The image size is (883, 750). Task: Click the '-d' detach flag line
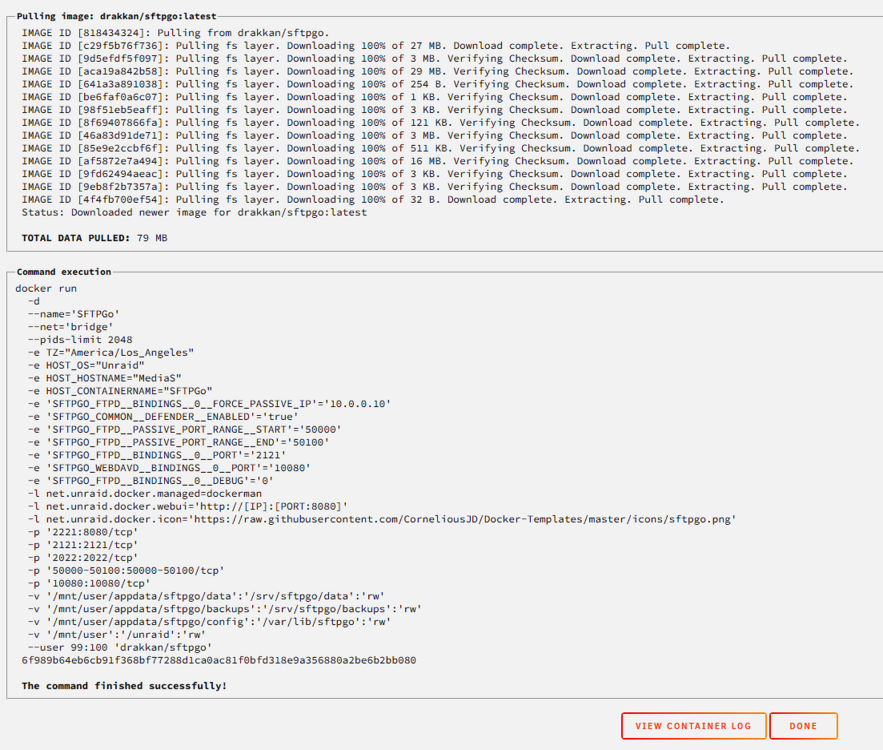pos(34,301)
